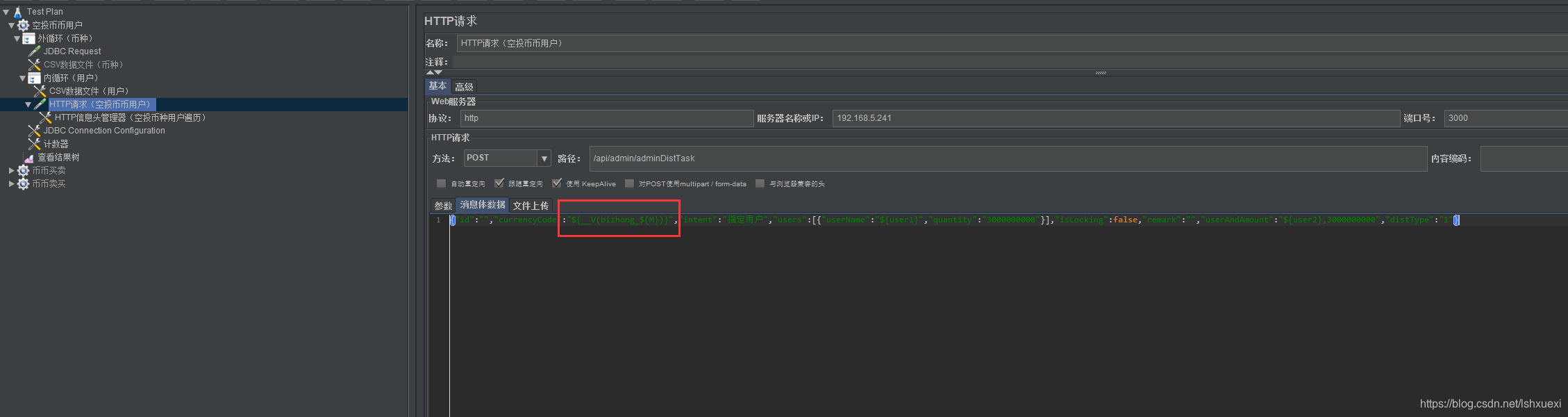Click the 路径 field with /api/admin/adminDistTask

point(1008,158)
